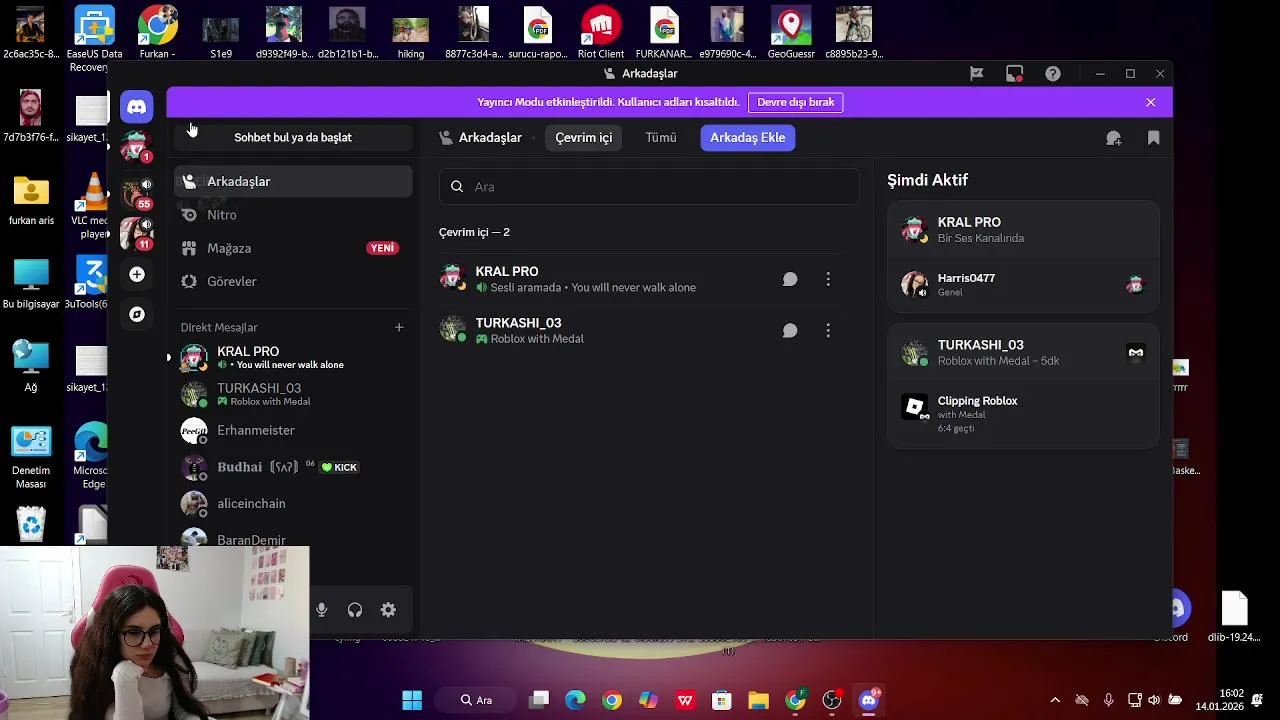Click Clipping Roblox activity text
1280x720 pixels.
977,401
